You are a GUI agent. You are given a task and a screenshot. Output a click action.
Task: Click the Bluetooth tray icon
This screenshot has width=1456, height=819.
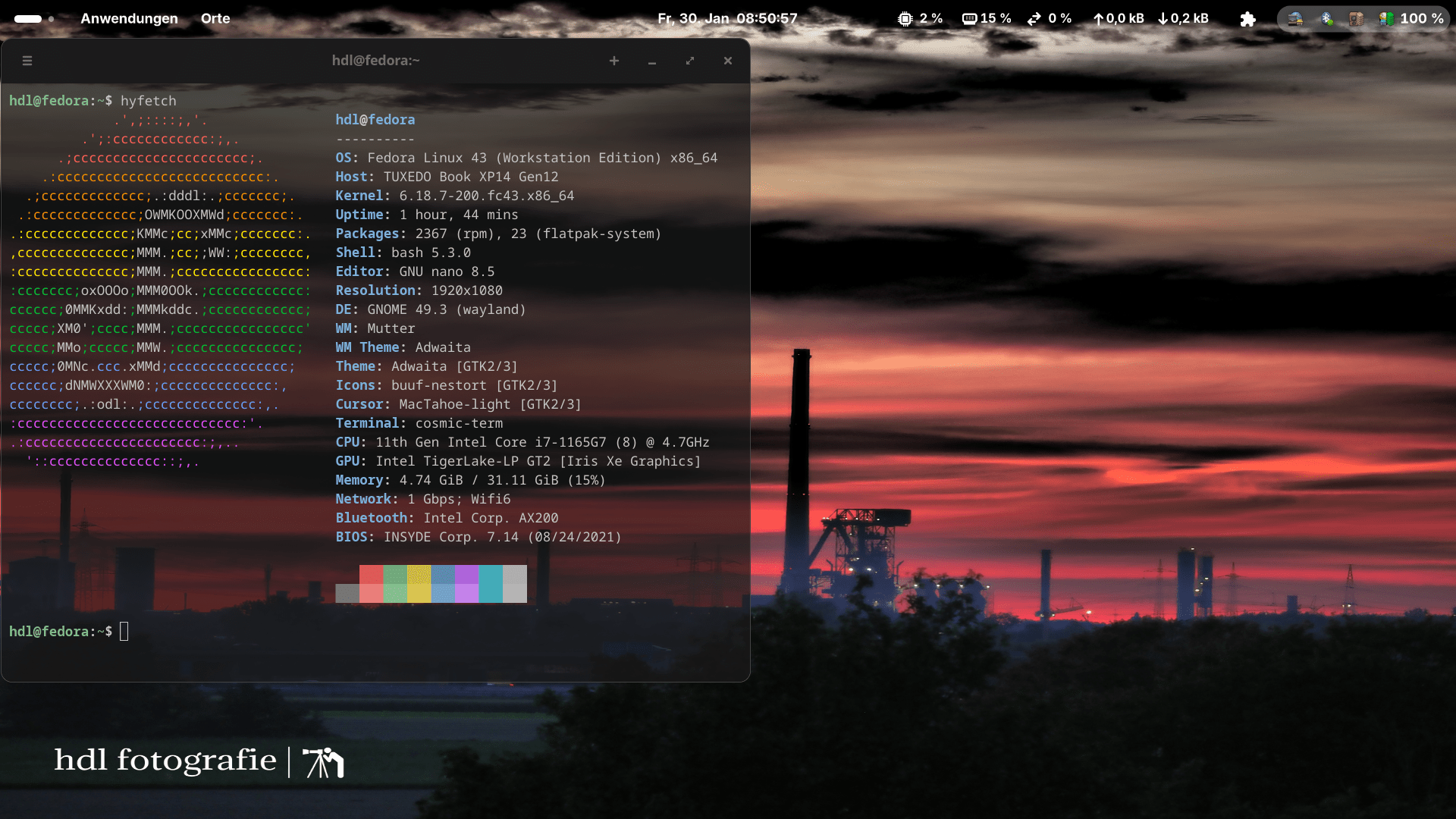1326,19
